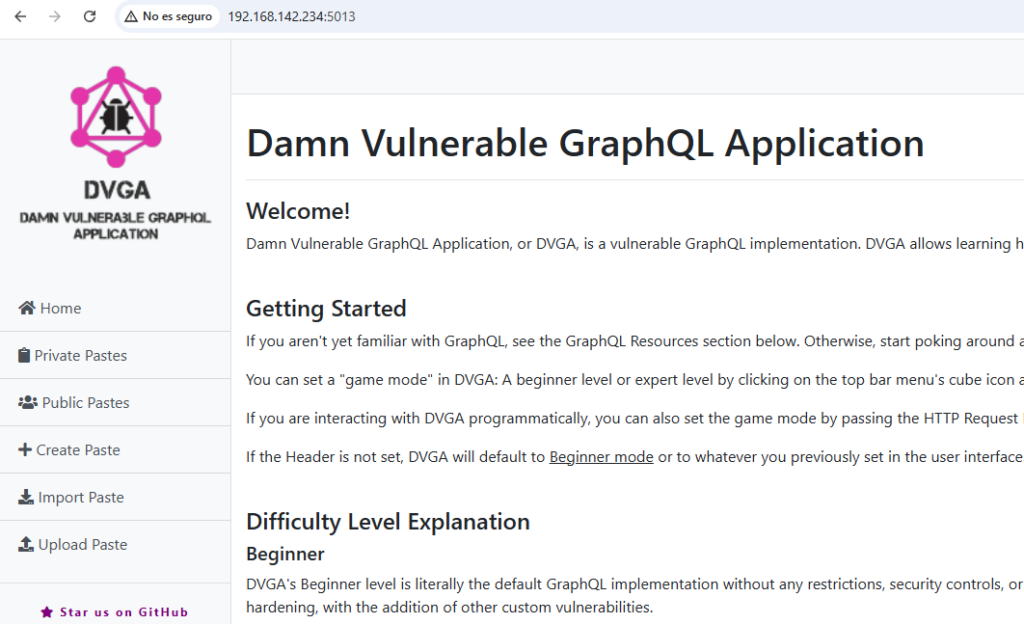
Task: Reload the page with refresh icon
Action: click(x=89, y=16)
